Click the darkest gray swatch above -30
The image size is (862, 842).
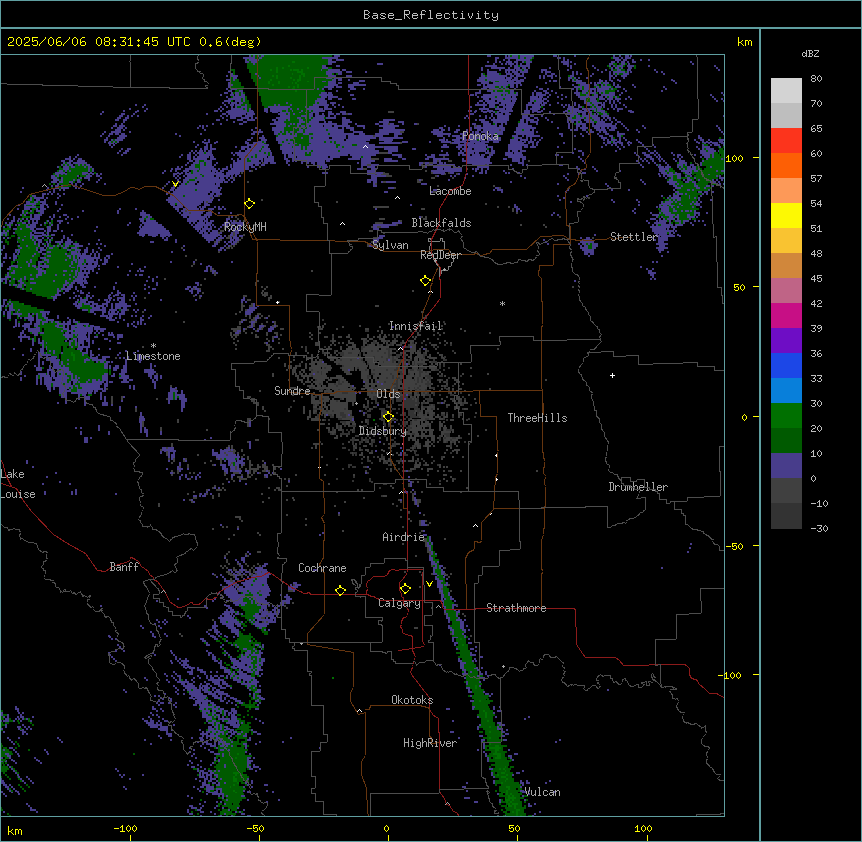tap(786, 516)
